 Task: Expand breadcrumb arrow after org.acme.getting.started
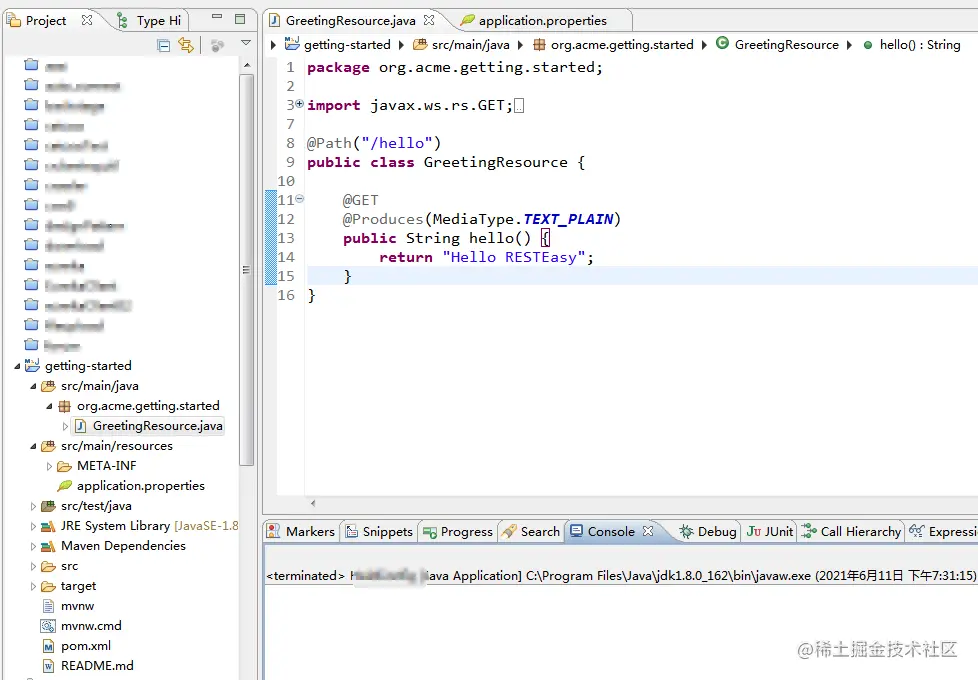(704, 45)
